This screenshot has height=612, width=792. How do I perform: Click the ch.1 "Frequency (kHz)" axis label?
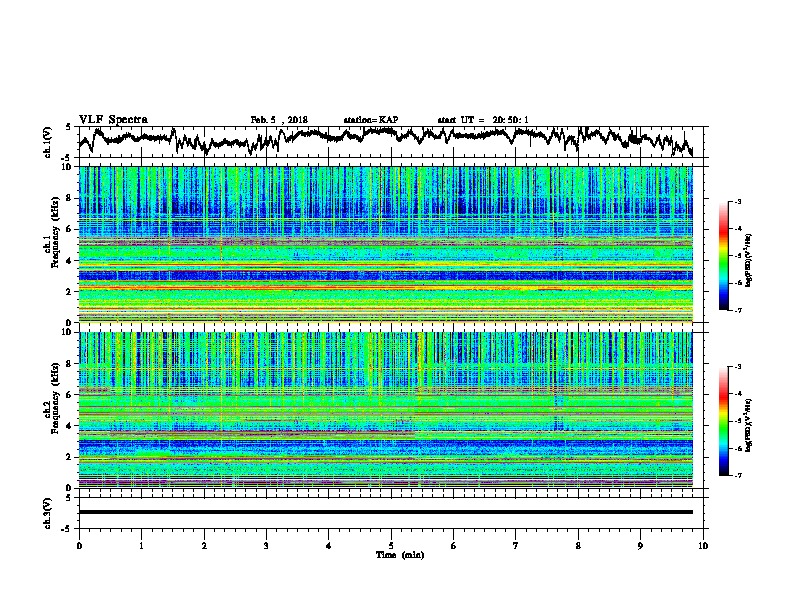coord(55,232)
